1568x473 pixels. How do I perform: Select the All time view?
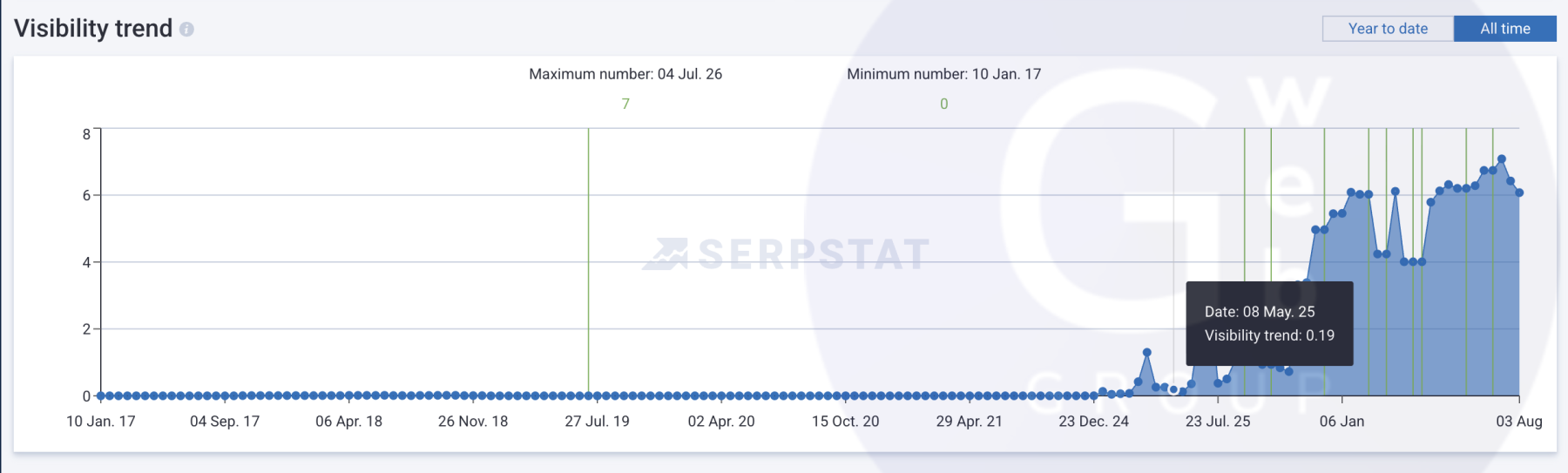point(1505,29)
